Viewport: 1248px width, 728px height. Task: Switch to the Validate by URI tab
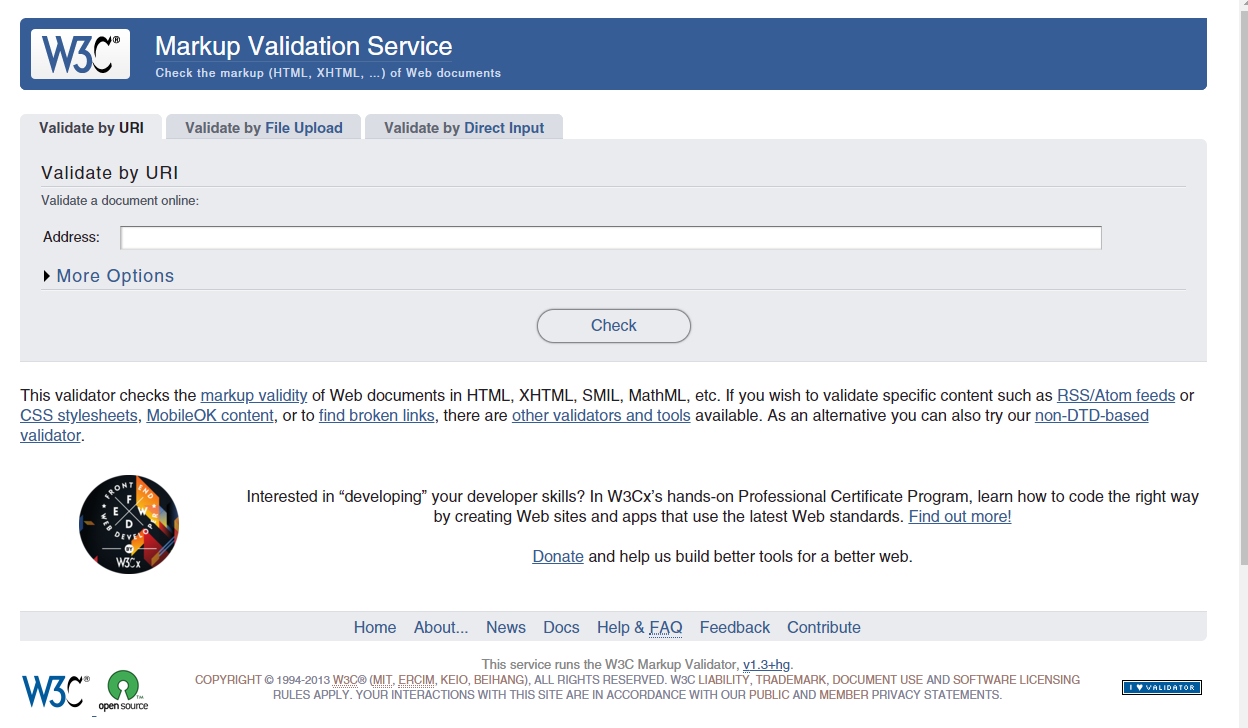tap(91, 128)
